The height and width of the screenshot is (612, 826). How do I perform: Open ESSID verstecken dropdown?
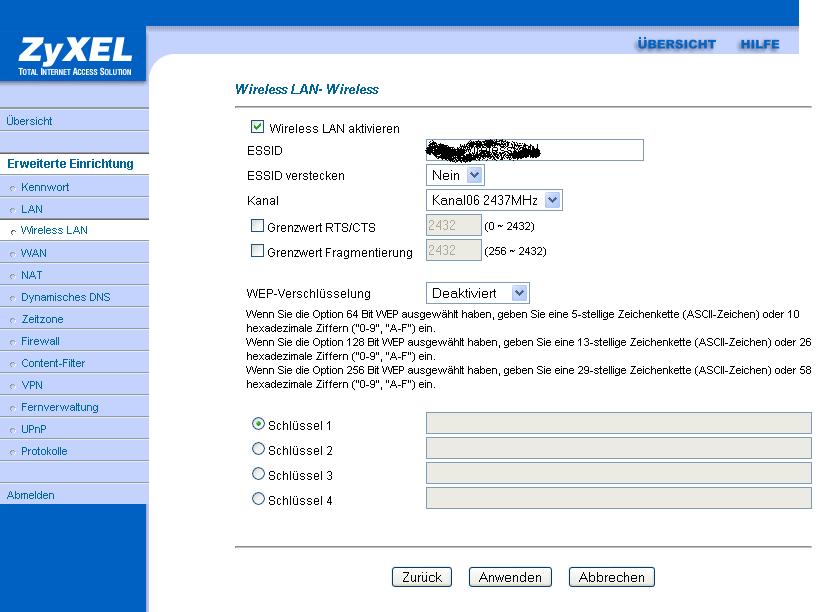[x=455, y=175]
